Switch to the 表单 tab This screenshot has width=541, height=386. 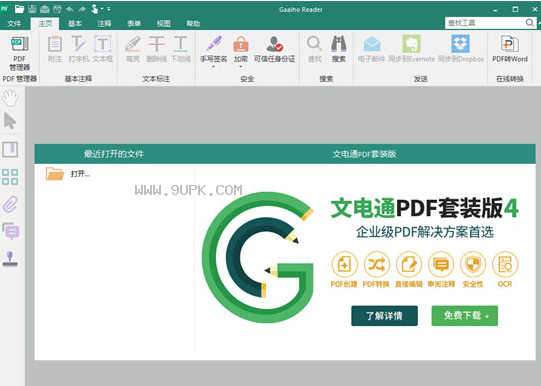coord(134,23)
